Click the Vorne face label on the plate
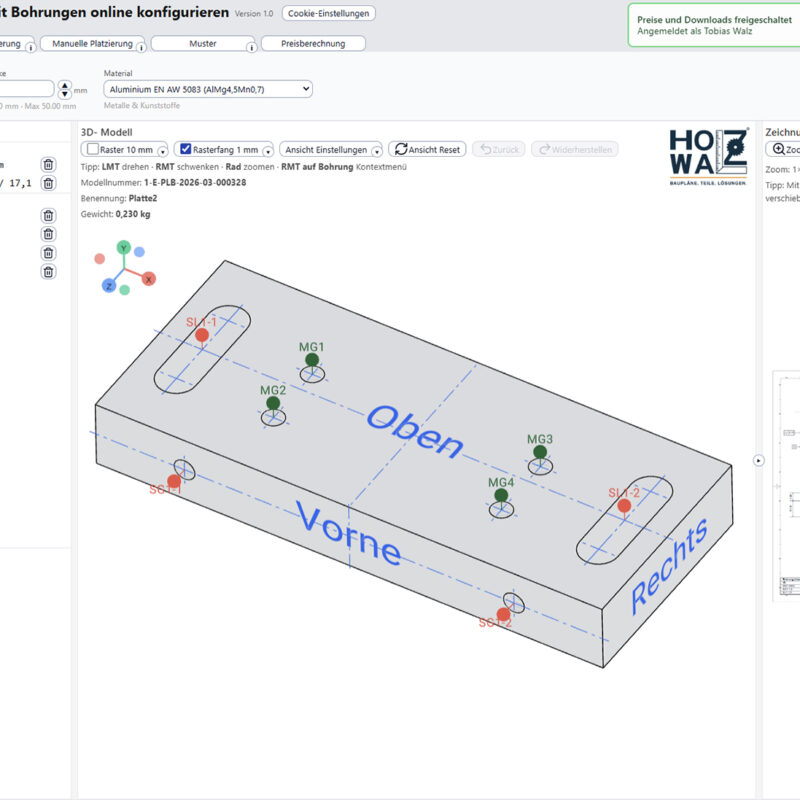Viewport: 800px width, 800px height. coord(348,532)
